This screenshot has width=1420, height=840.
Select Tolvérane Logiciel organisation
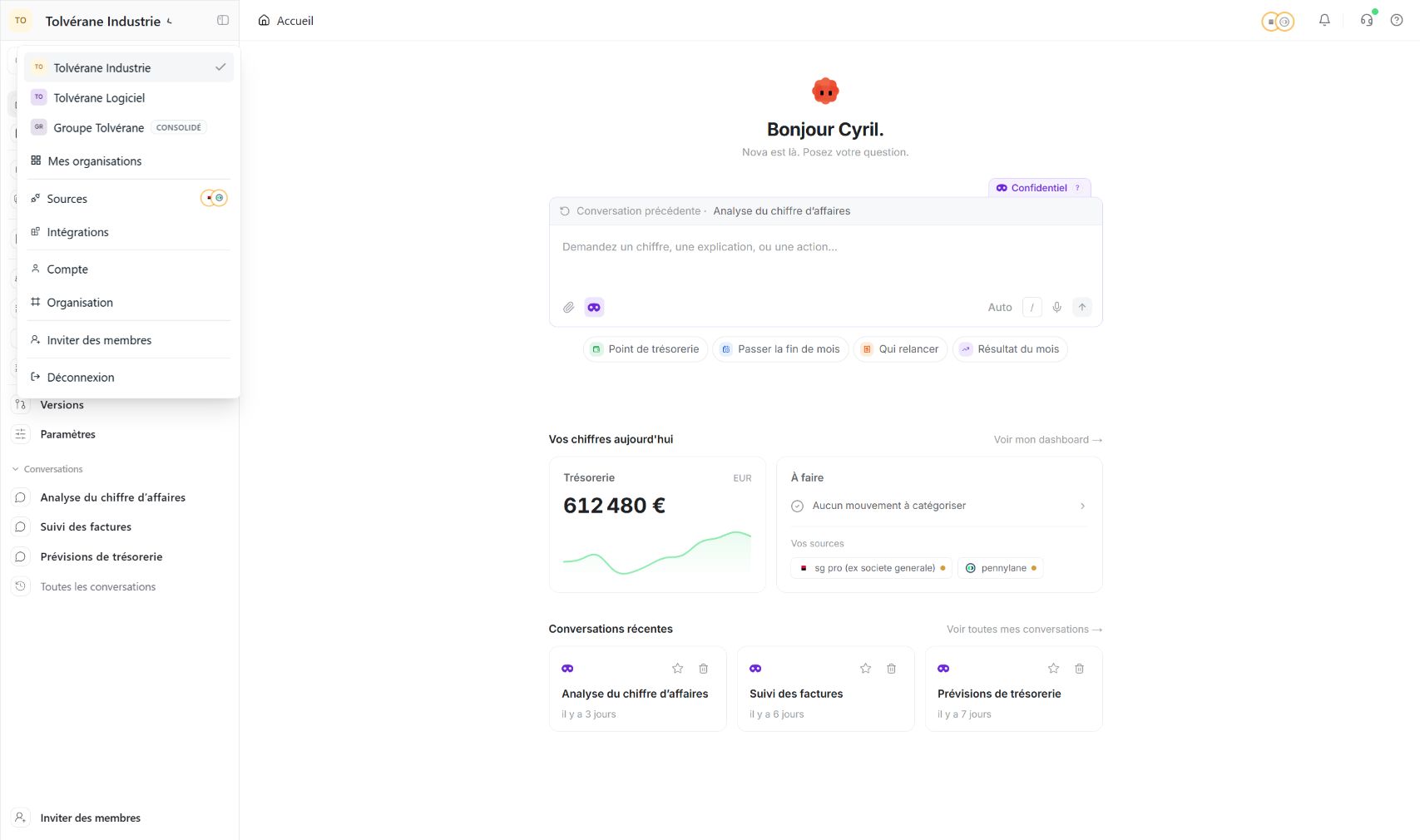tap(129, 98)
